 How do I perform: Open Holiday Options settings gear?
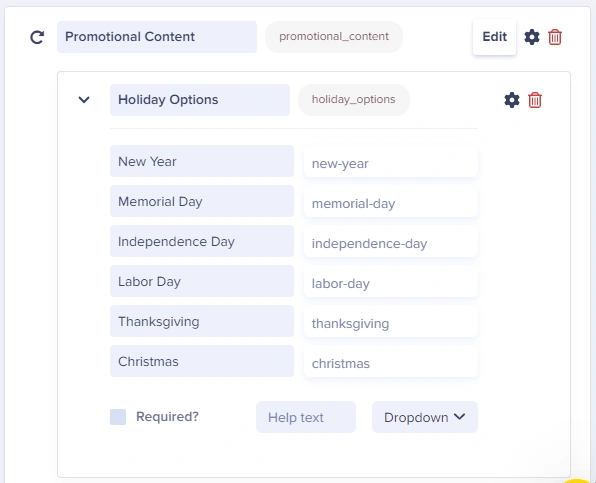point(512,100)
